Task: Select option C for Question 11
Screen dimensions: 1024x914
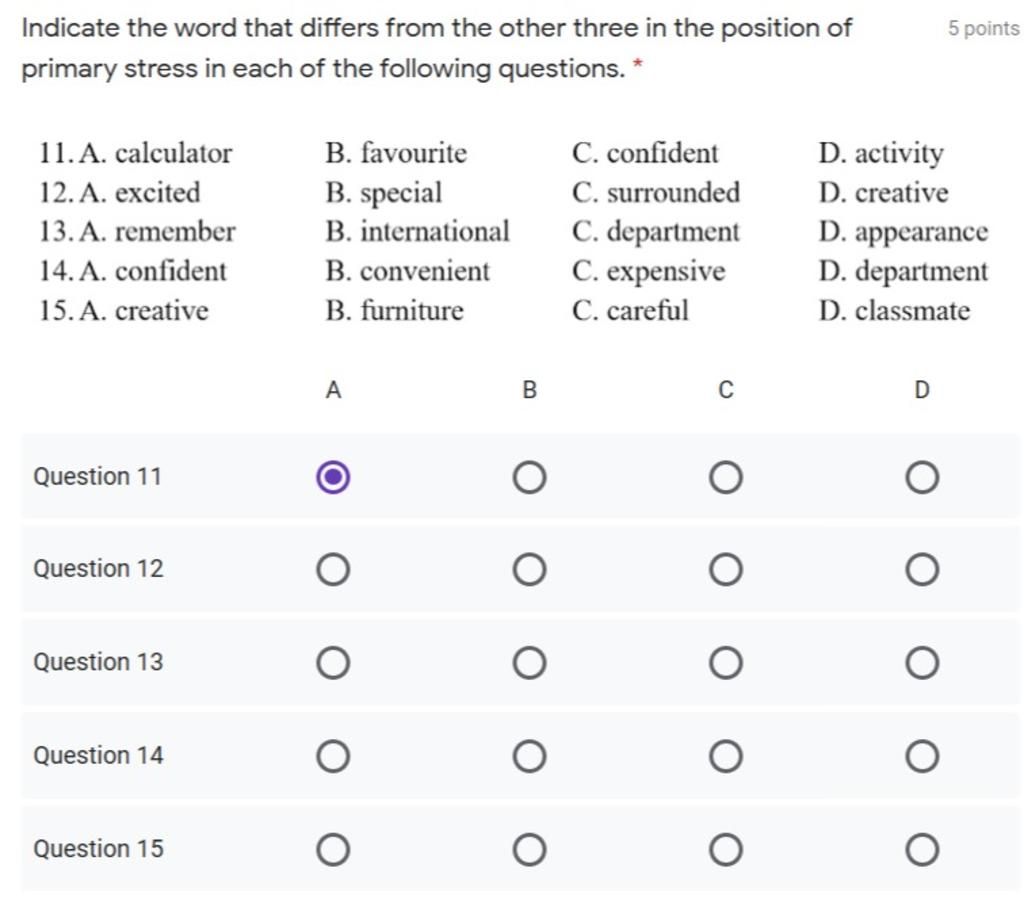Action: [726, 477]
